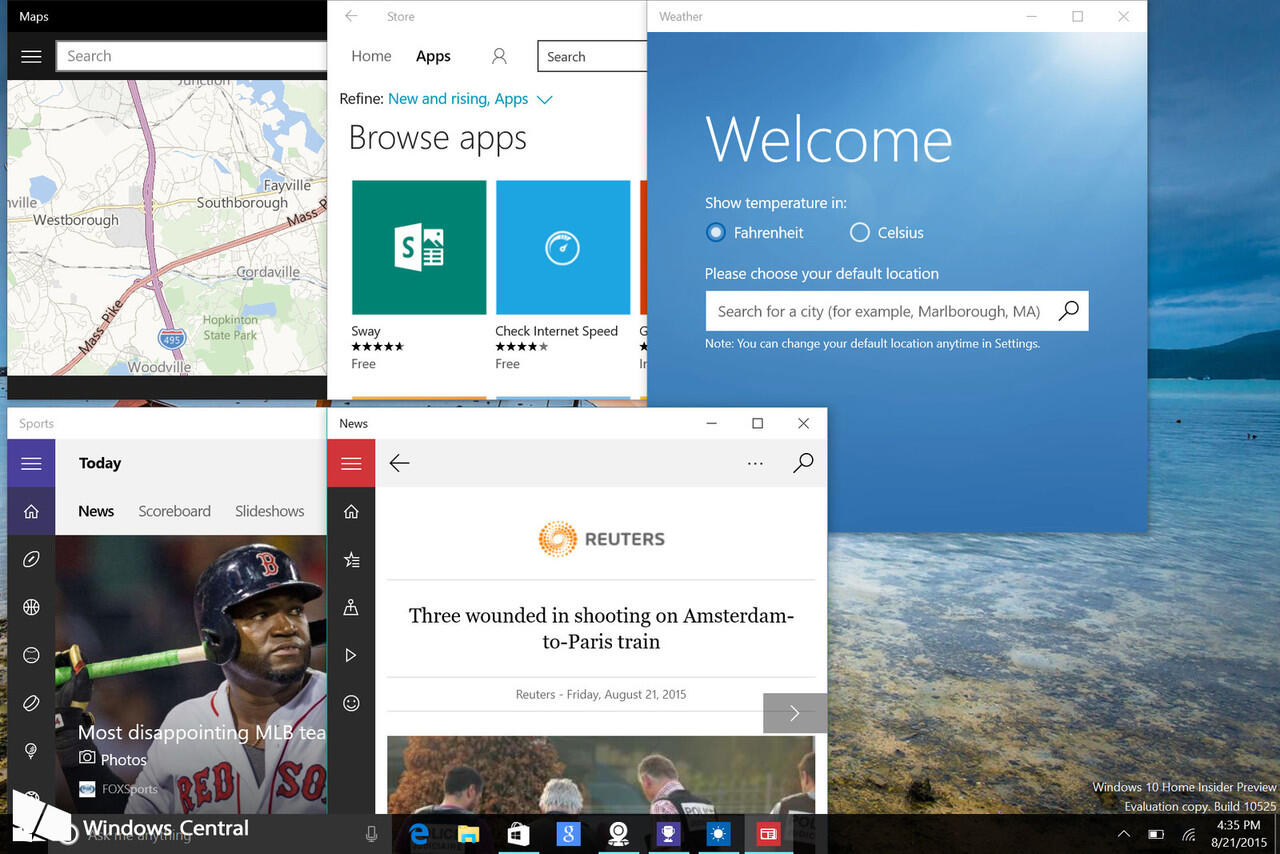Viewport: 1280px width, 854px height.
Task: Expand hidden icons in the system tray
Action: (1123, 833)
